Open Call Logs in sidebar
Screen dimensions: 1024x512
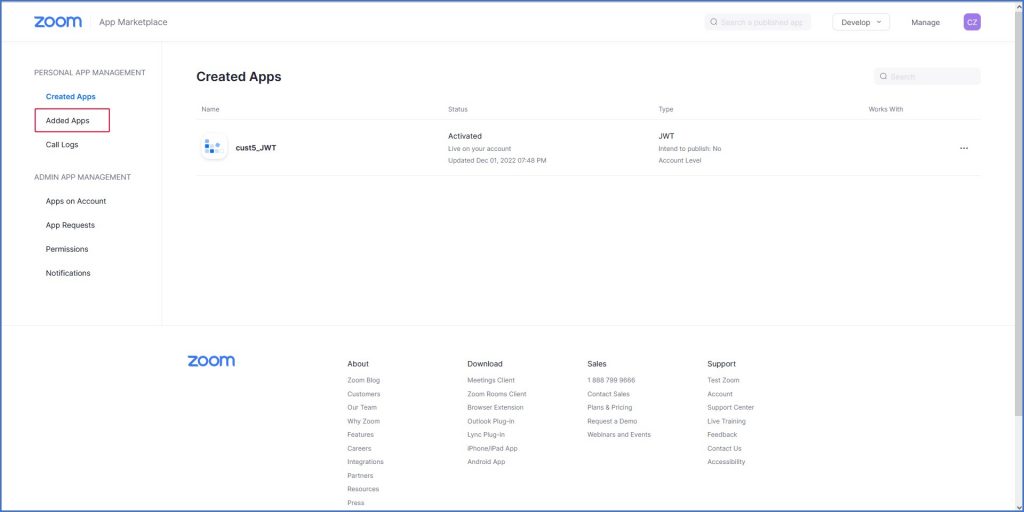[62, 145]
